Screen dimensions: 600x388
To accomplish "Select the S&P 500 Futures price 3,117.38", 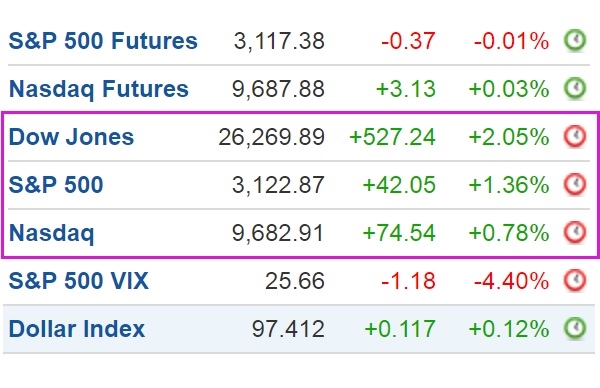I will coord(279,41).
